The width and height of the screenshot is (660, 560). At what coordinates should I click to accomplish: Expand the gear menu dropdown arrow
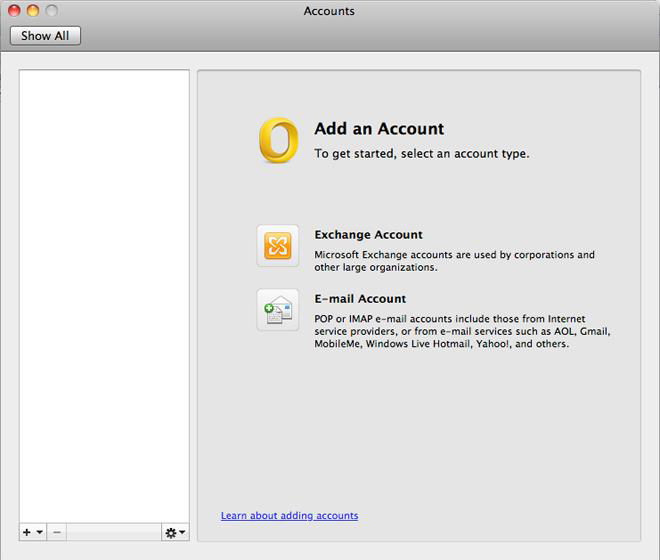[182, 533]
